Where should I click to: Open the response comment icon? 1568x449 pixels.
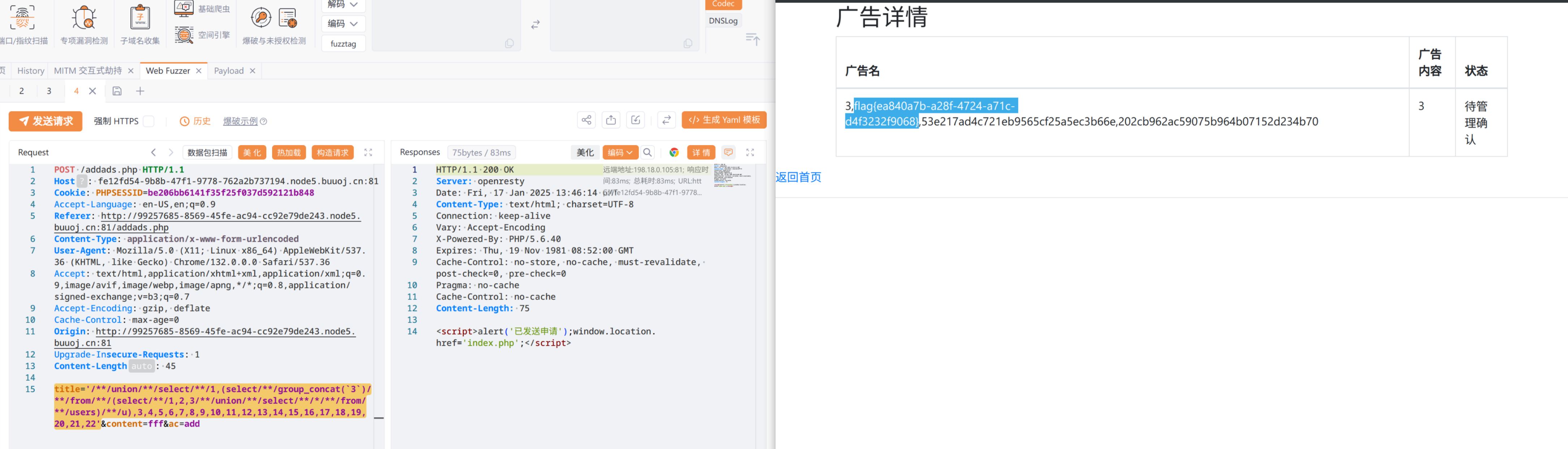point(729,152)
